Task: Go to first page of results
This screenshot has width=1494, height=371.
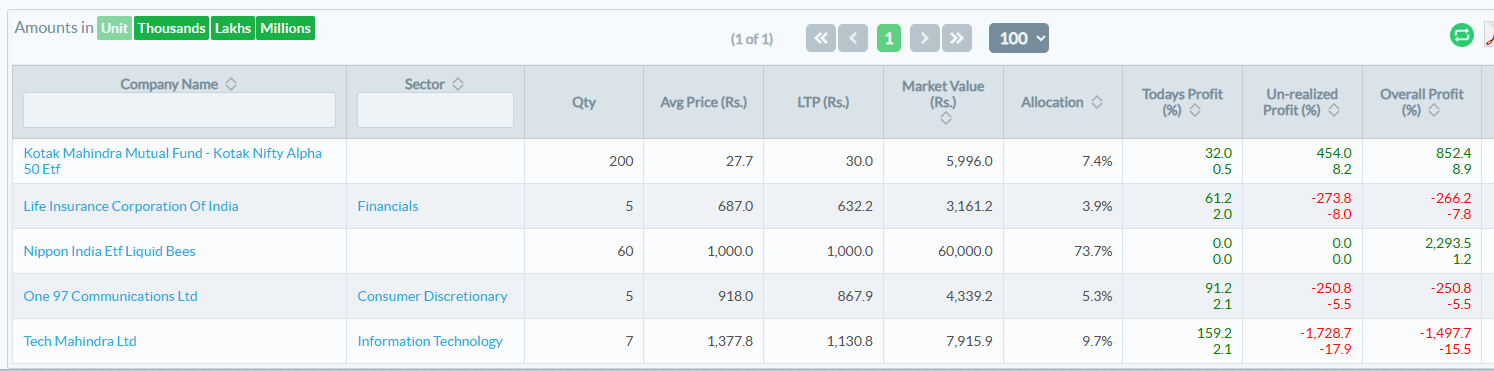Action: (820, 38)
